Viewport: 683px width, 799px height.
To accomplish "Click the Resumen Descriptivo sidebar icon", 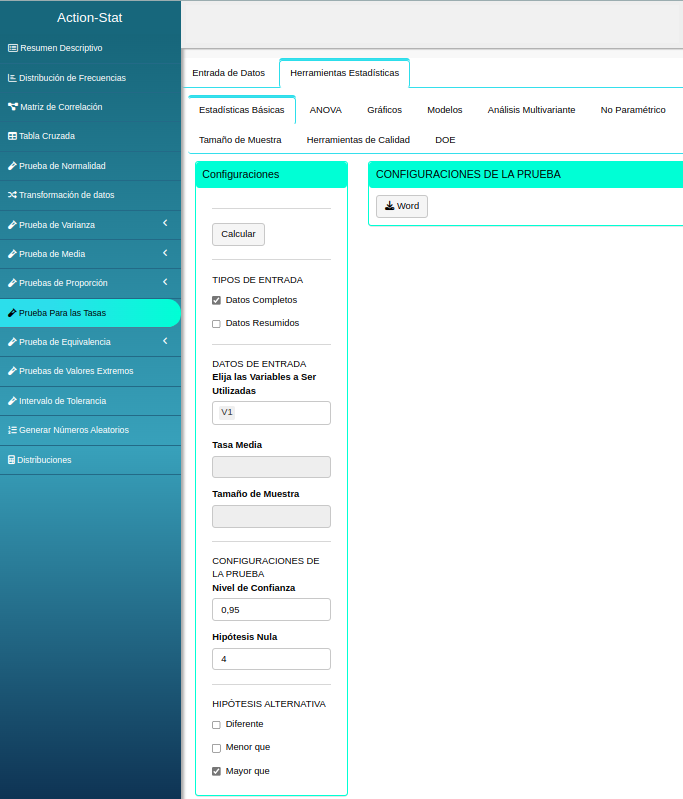I will [x=12, y=48].
